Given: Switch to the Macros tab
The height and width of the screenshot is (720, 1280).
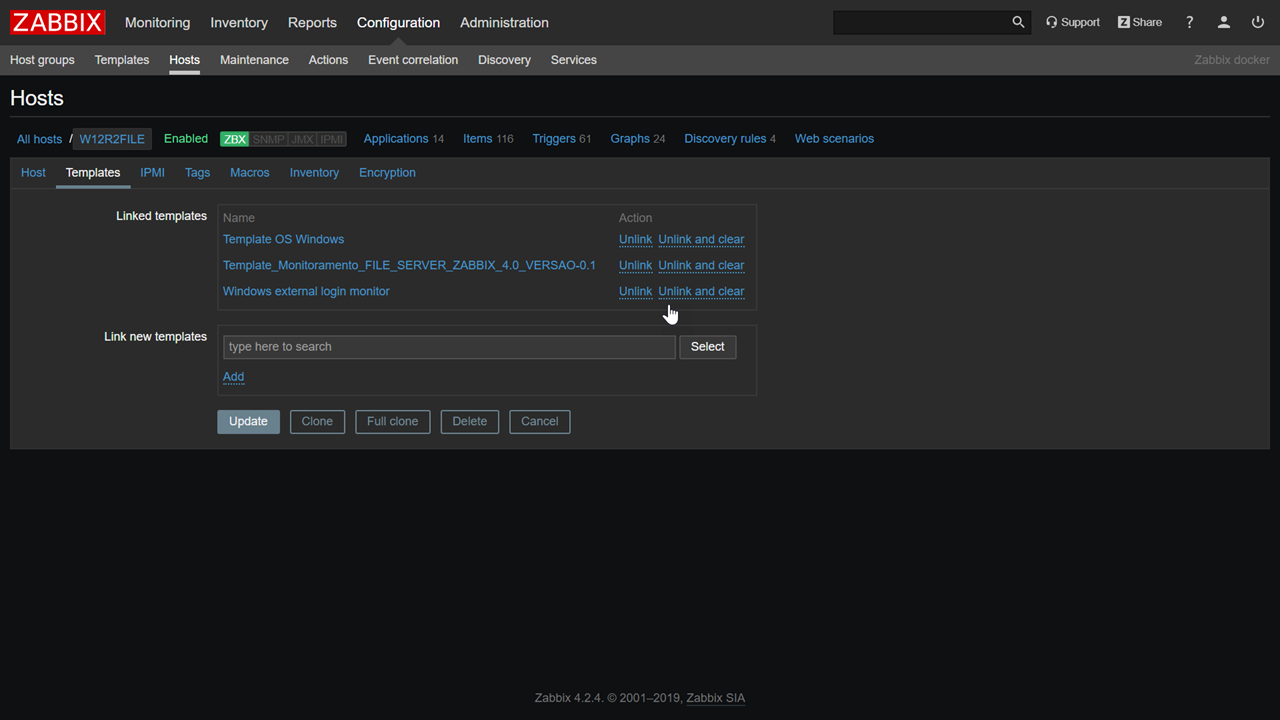Looking at the screenshot, I should point(249,172).
